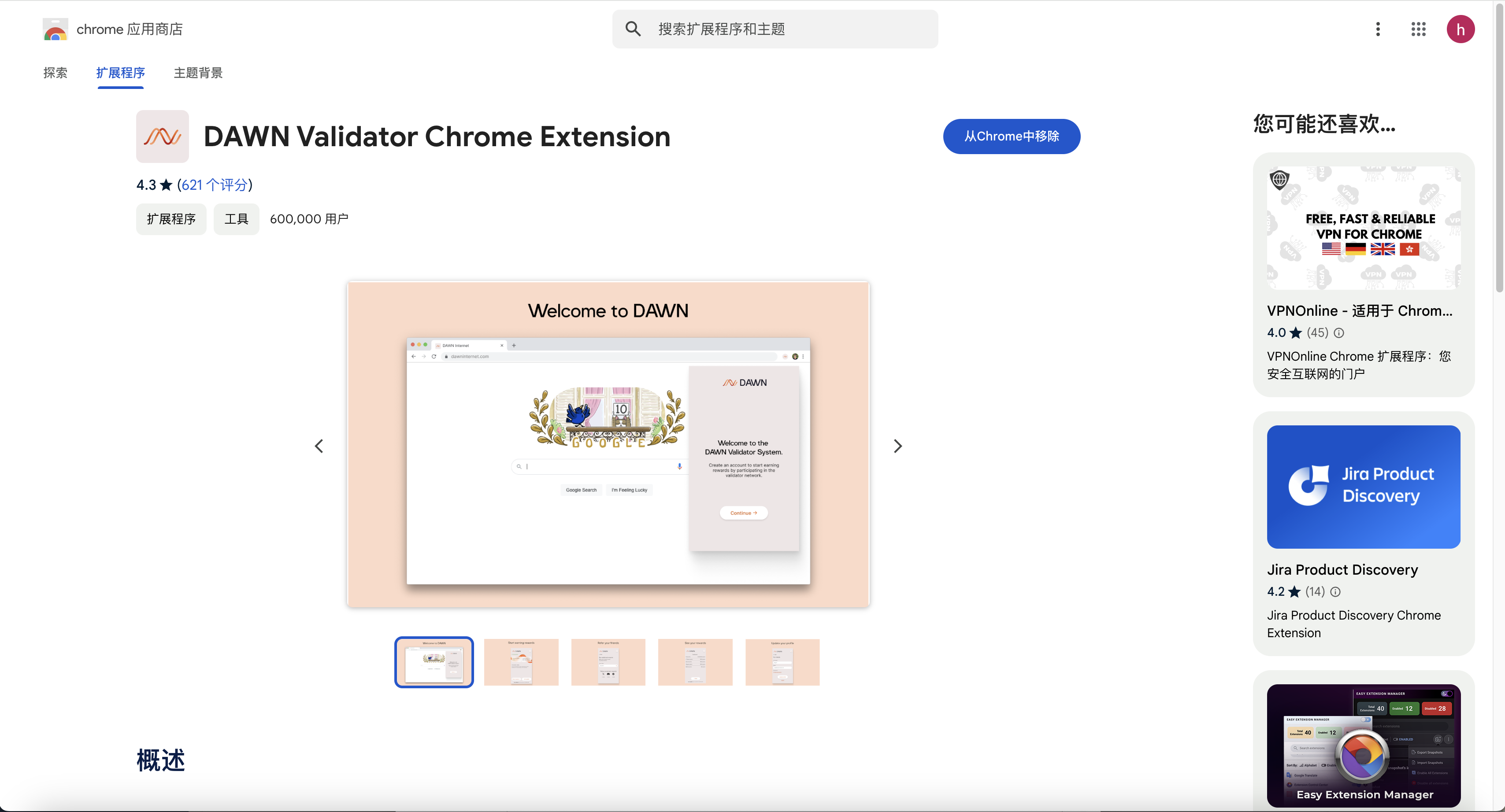Click the 工具 category chip
The image size is (1505, 812).
click(x=236, y=219)
